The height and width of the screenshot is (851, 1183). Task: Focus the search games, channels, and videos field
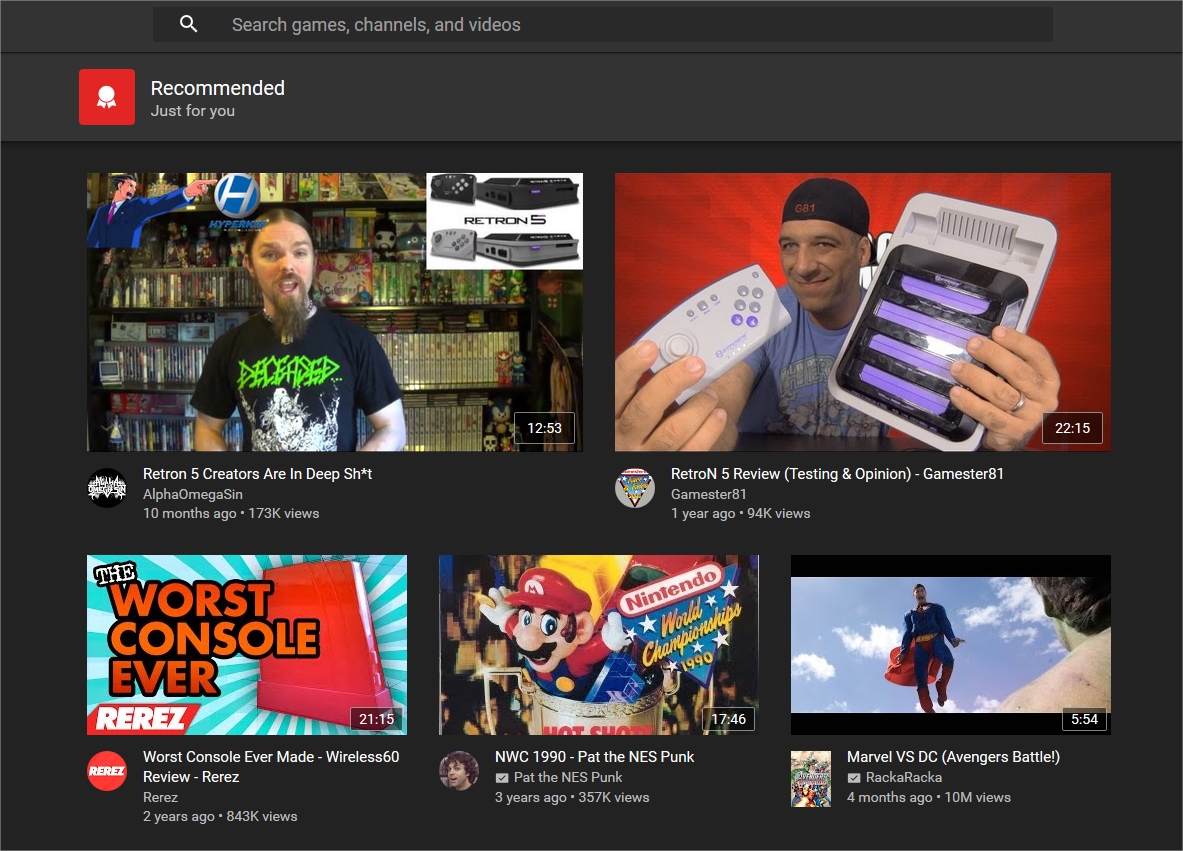tap(603, 25)
